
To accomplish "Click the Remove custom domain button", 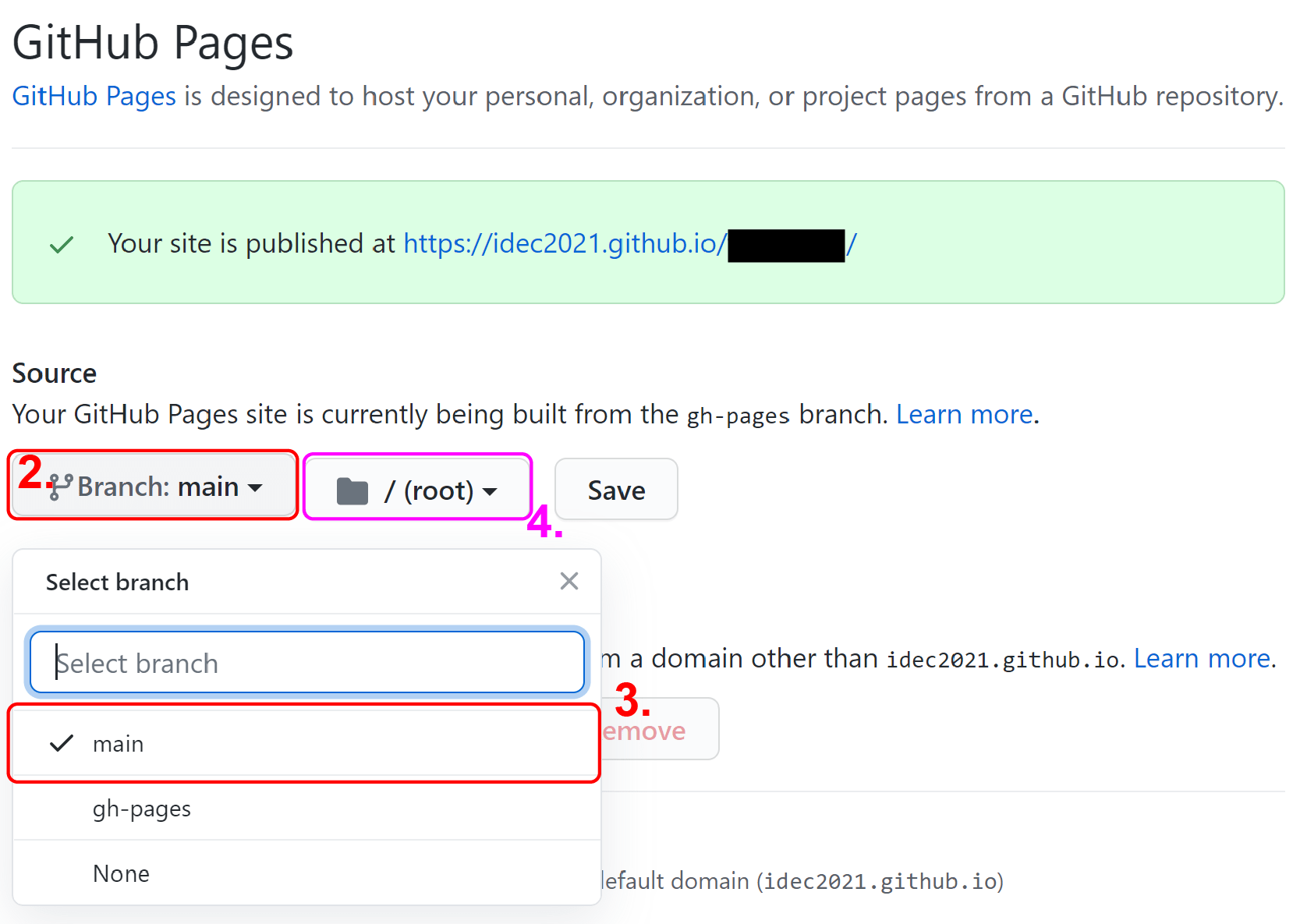I will 659,730.
